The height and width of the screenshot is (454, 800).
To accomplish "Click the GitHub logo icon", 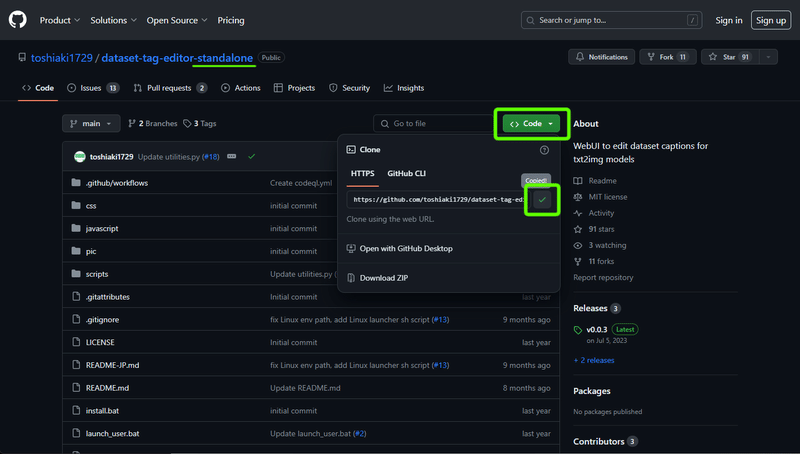I will tap(17, 20).
